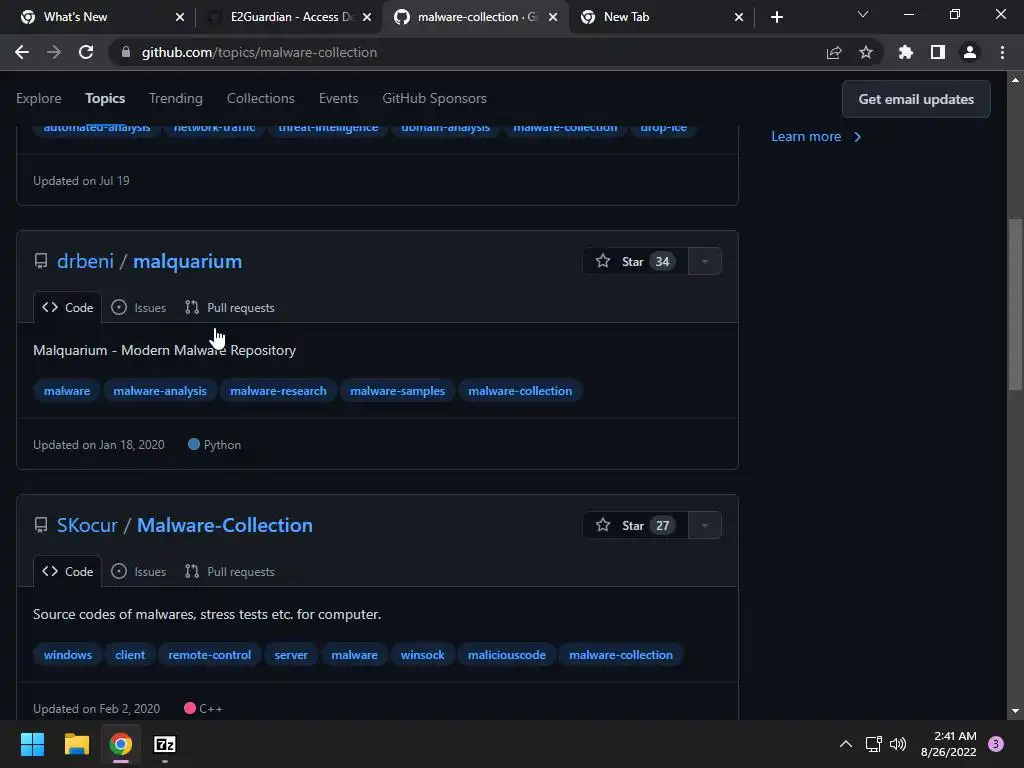The image size is (1024, 768).
Task: Click the page vertical scrollbar thumb
Action: tap(1015, 304)
